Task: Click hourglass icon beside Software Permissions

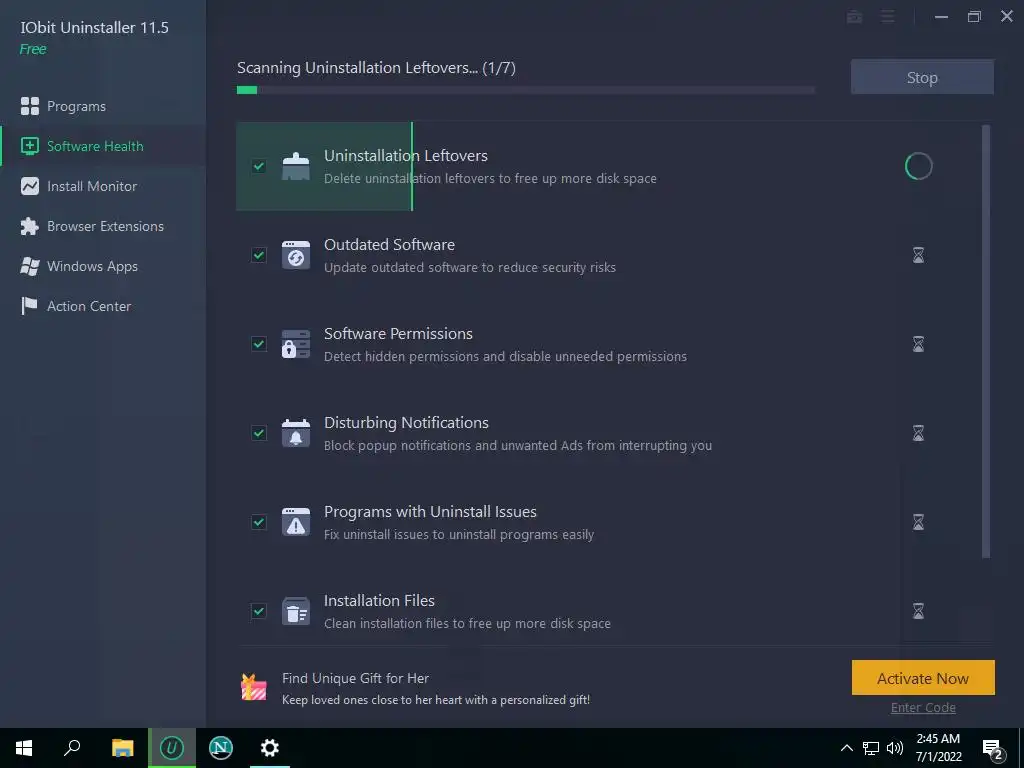Action: pyautogui.click(x=918, y=344)
